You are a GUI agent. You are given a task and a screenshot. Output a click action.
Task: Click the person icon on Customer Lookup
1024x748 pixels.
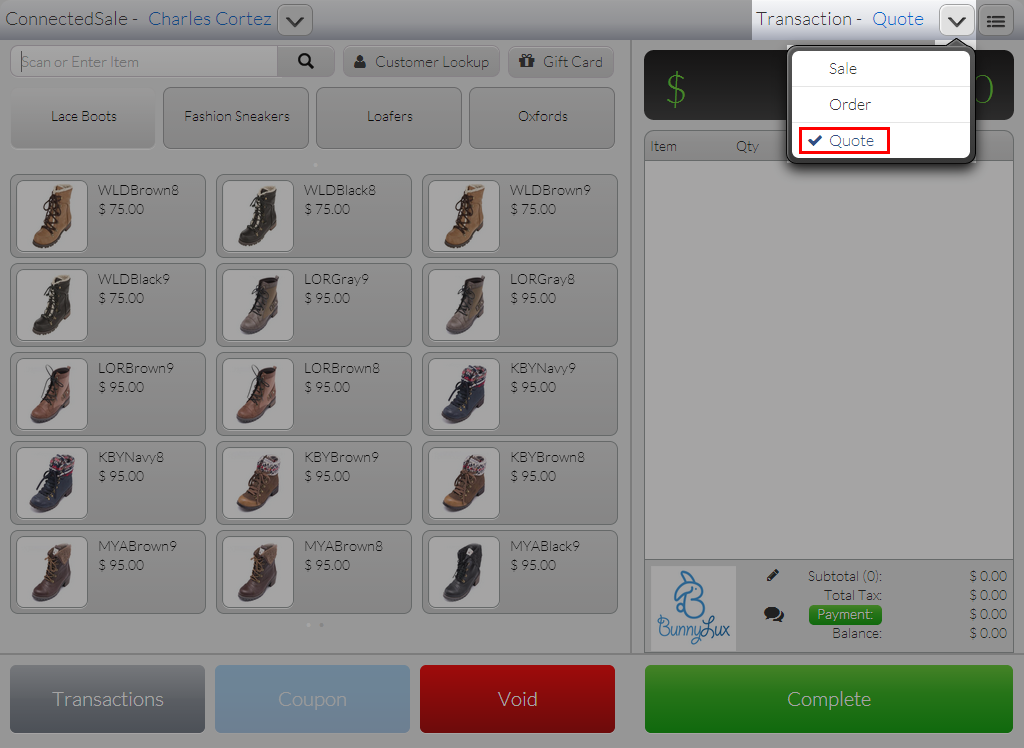360,61
